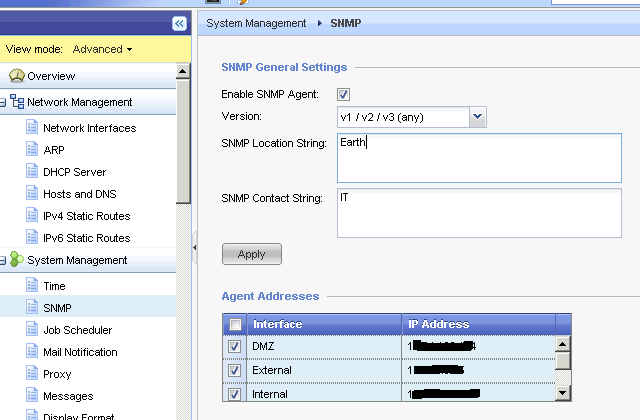Viewport: 640px width, 420px height.
Task: Select the DMZ interface name cell
Action: click(x=324, y=347)
